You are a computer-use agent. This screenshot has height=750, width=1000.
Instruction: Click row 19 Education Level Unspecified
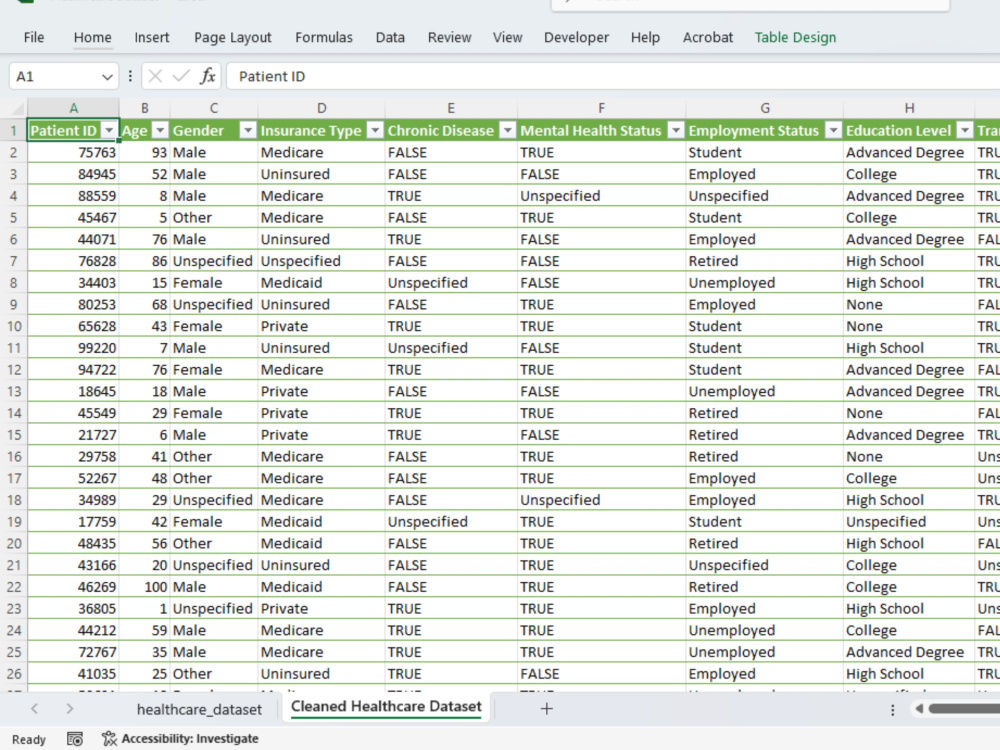(x=909, y=522)
